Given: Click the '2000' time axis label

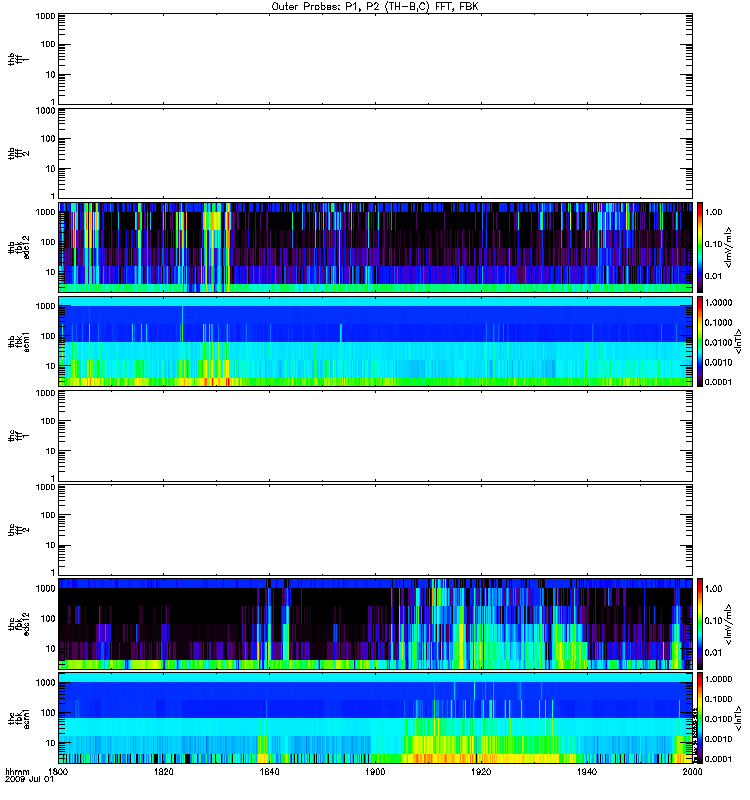Looking at the screenshot, I should pyautogui.click(x=692, y=771).
